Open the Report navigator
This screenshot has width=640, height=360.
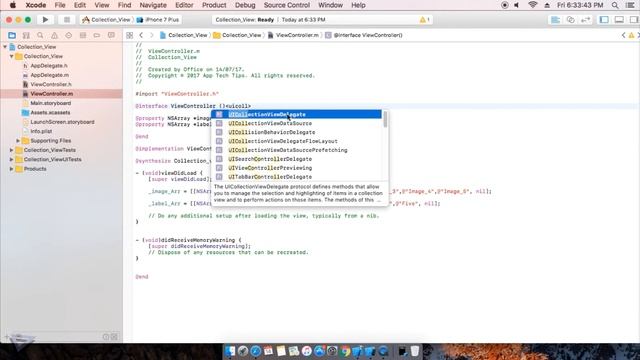111,36
